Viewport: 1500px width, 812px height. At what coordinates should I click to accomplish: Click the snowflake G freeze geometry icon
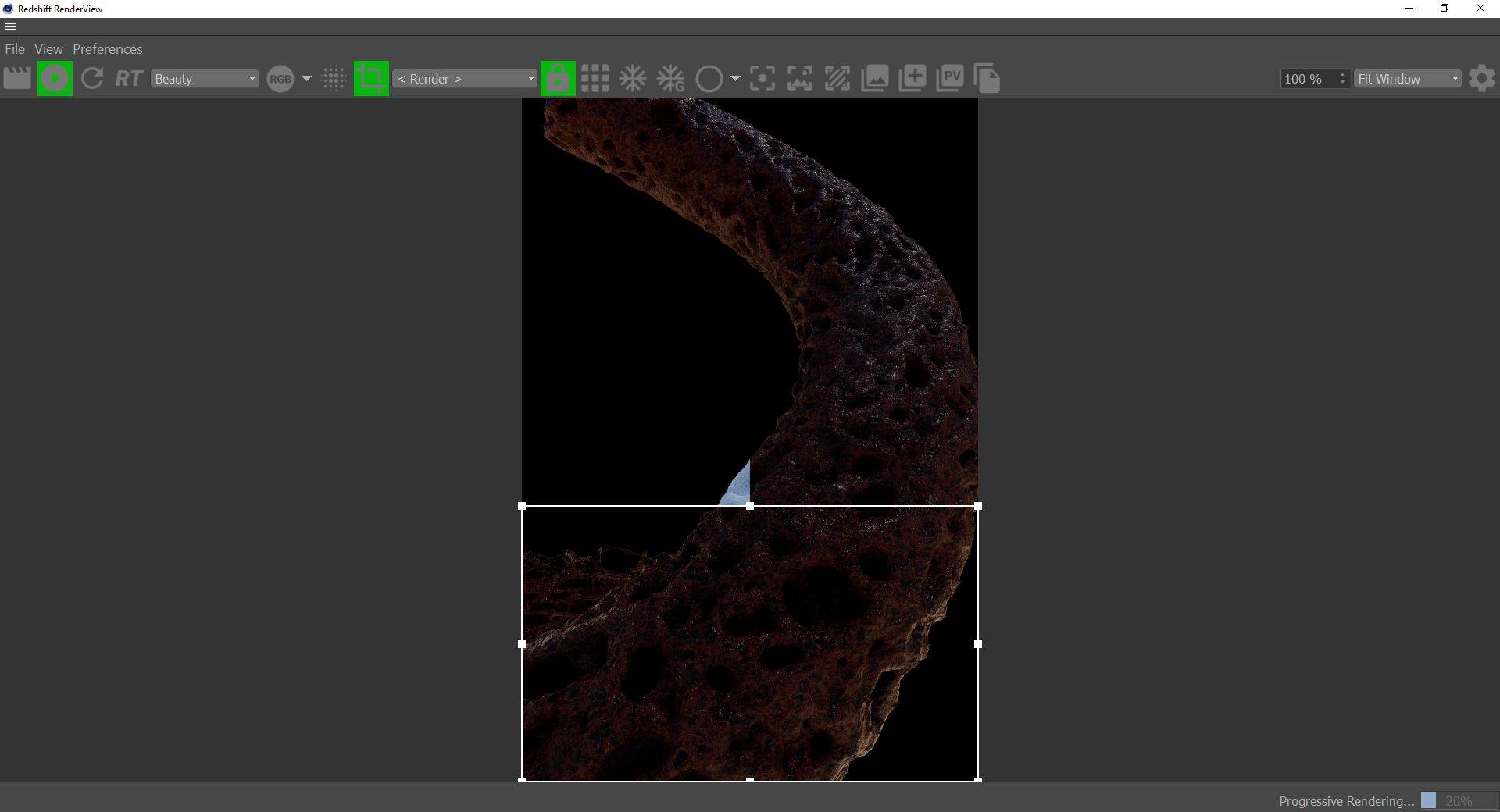tap(670, 79)
